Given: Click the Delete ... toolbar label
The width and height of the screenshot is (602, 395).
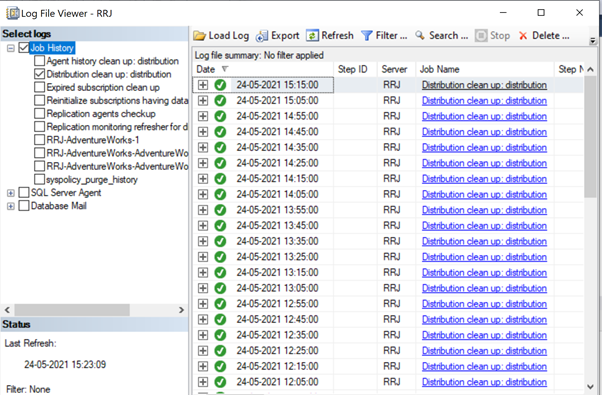Looking at the screenshot, I should click(x=551, y=36).
